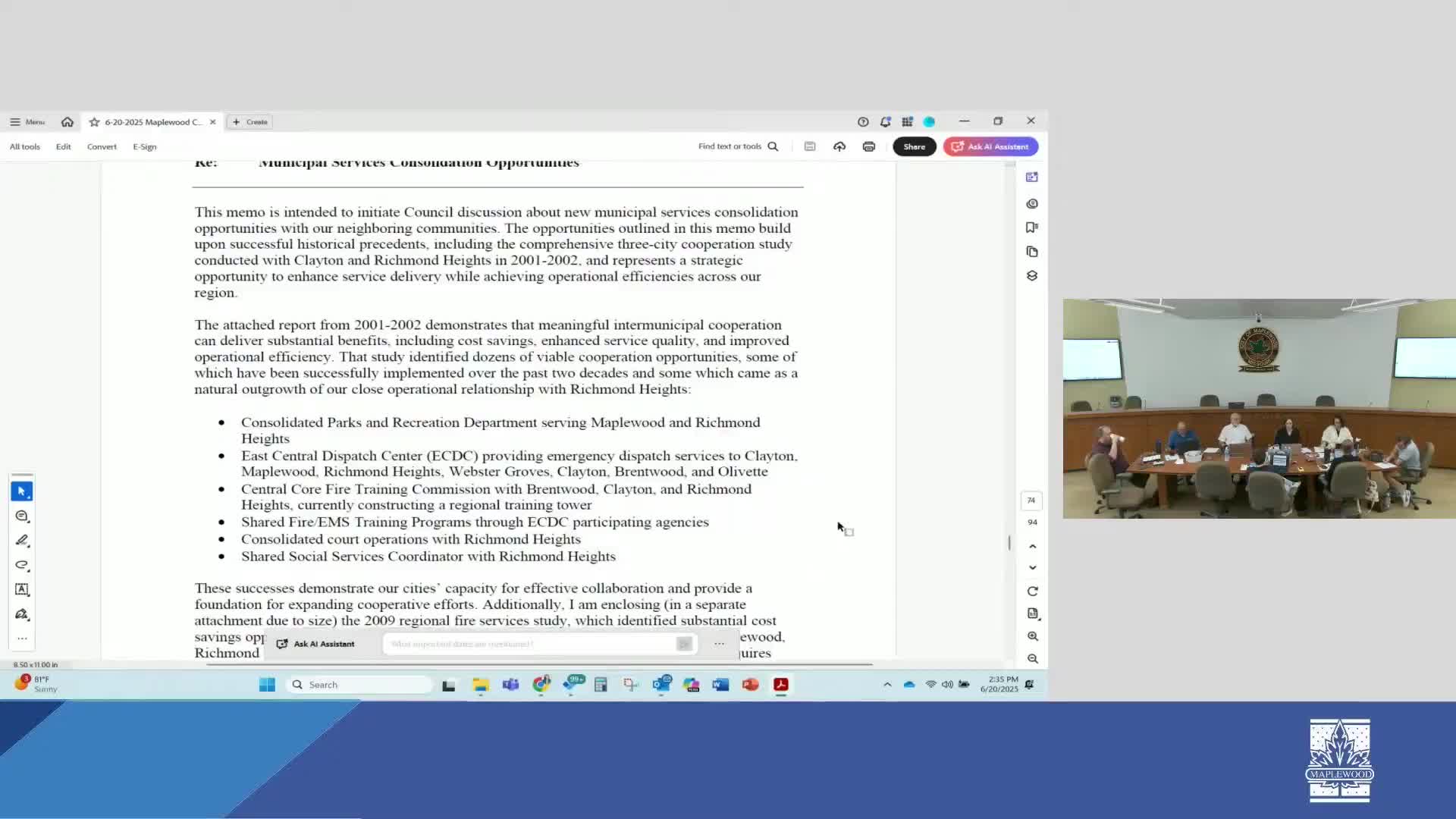Screen dimensions: 1456x819
Task: Go to next page with down chevron
Action: pyautogui.click(x=1032, y=567)
